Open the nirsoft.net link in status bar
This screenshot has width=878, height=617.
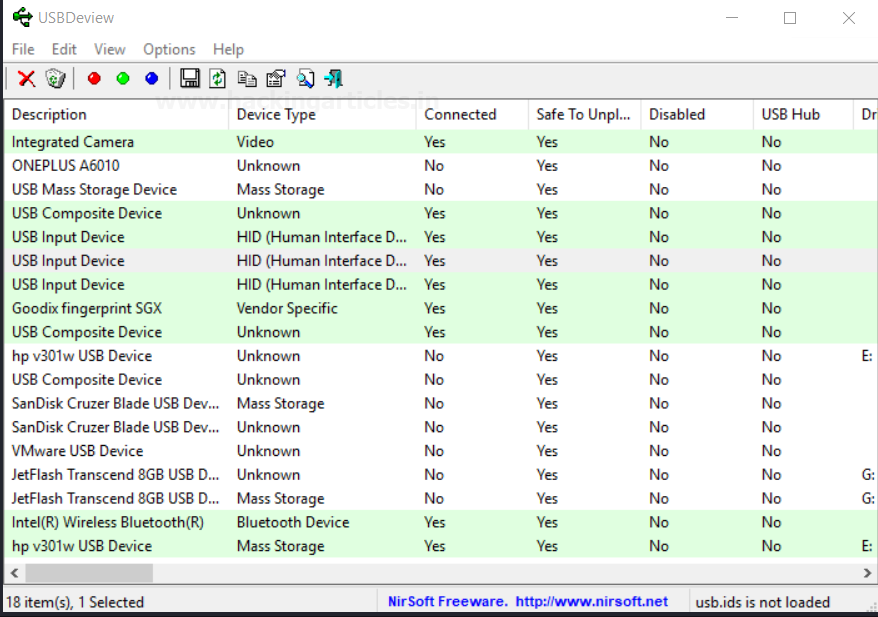(x=591, y=601)
